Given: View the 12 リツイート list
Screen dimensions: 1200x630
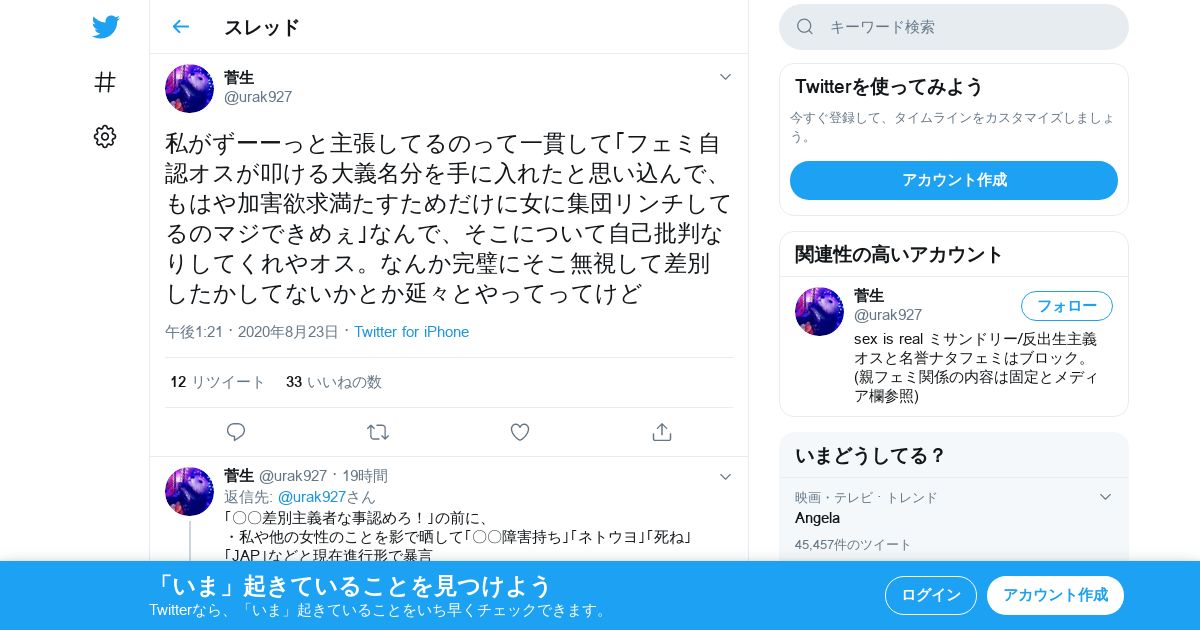Looking at the screenshot, I should 218,382.
